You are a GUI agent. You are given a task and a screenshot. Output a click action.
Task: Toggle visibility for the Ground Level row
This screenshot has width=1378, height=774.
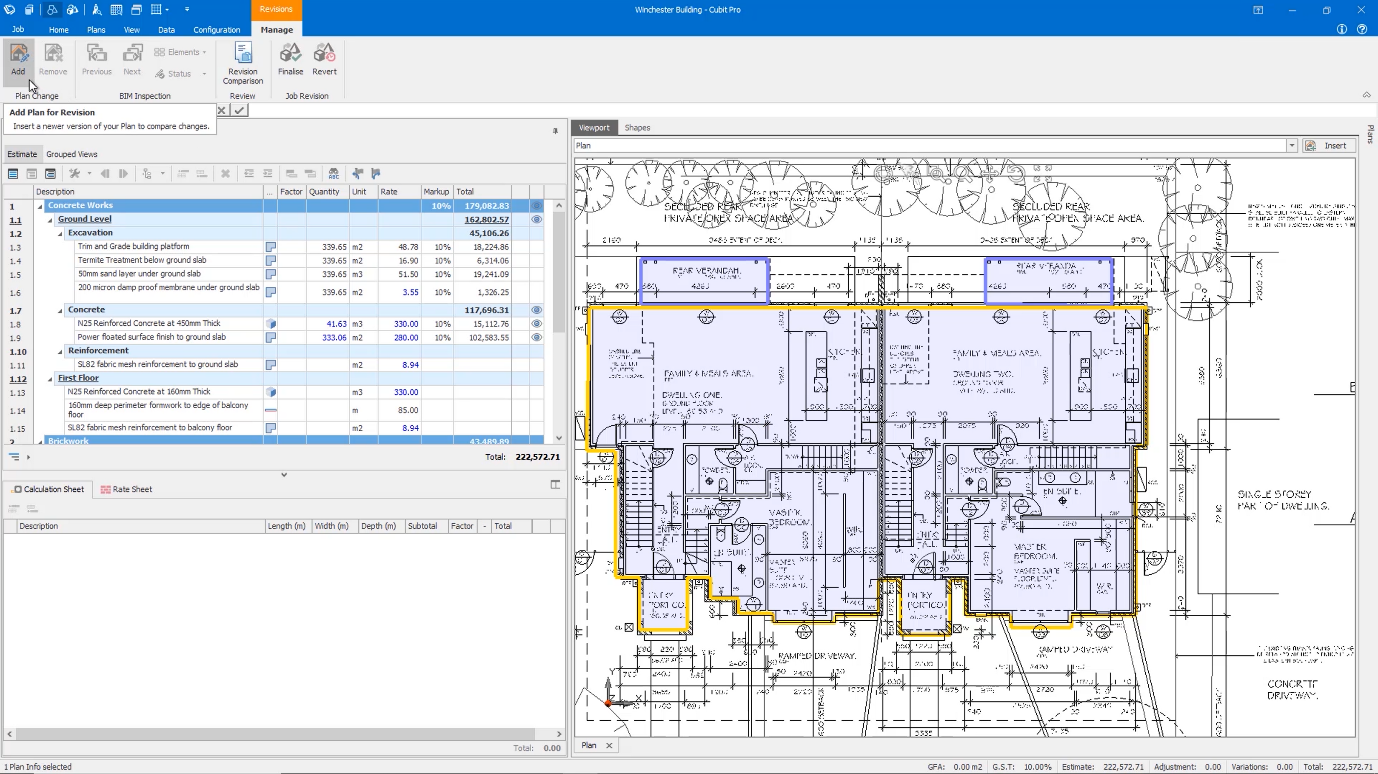(x=537, y=218)
